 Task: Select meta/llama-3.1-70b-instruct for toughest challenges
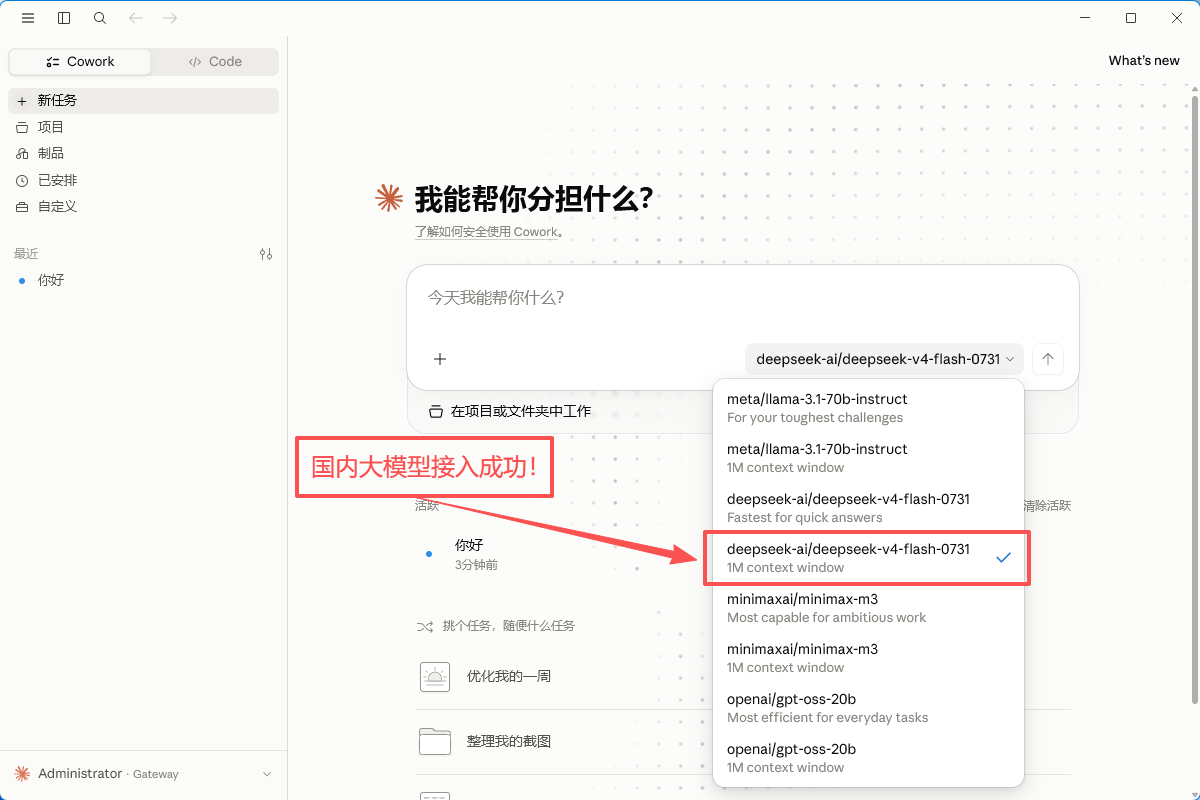[868, 408]
